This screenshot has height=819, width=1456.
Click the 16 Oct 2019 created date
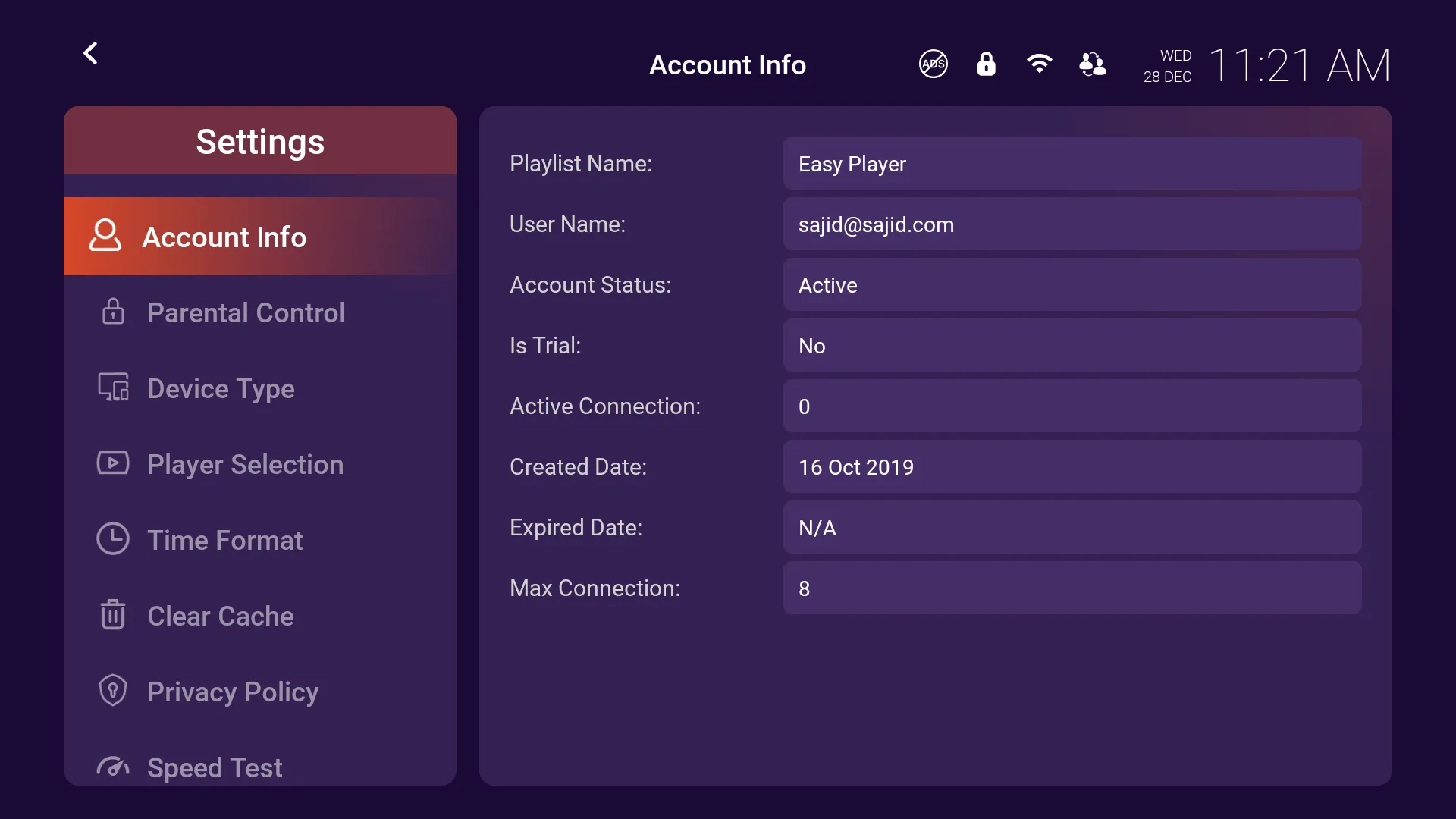(x=1072, y=467)
